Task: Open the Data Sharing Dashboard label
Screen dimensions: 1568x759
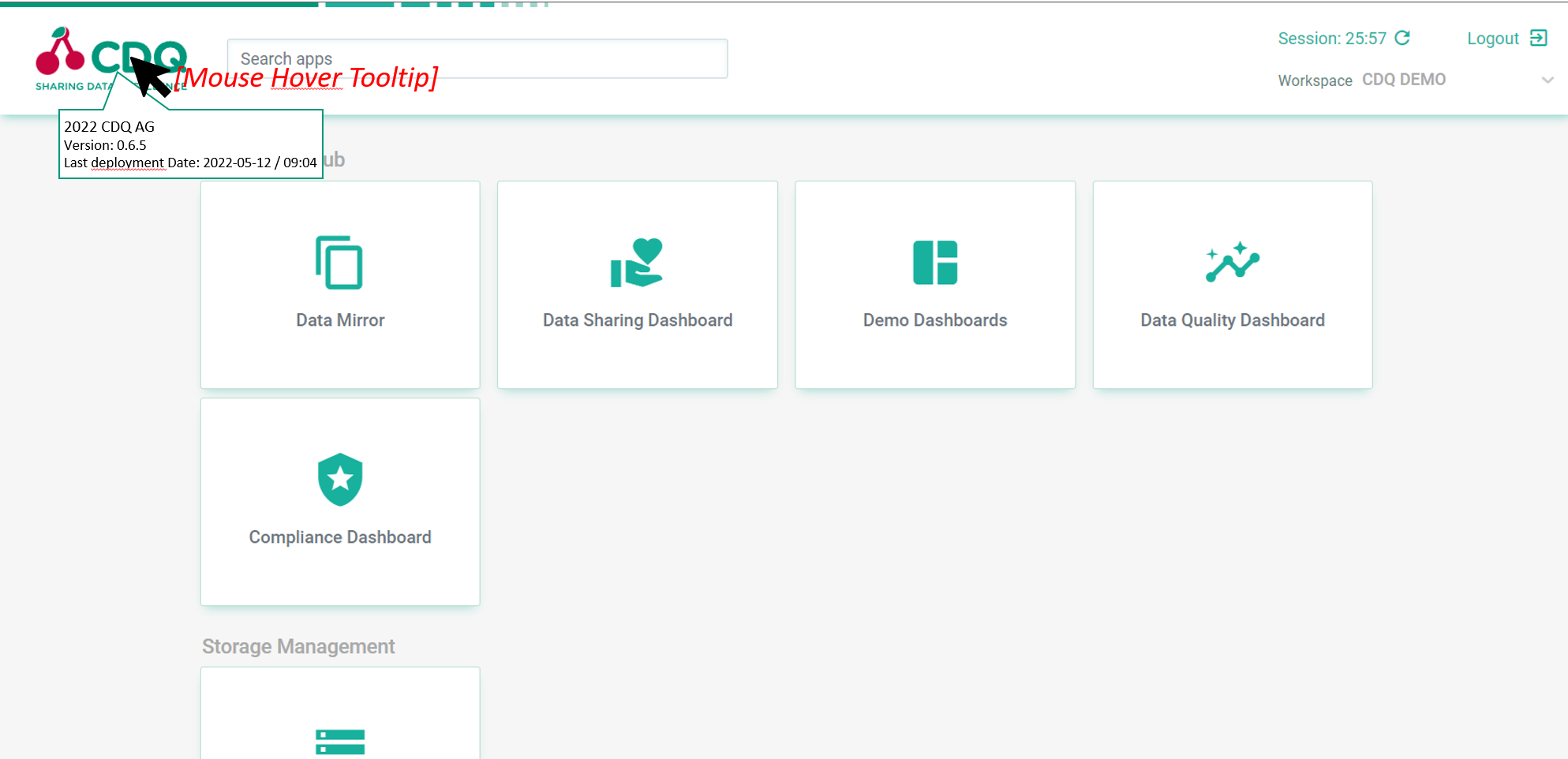Action: [x=638, y=320]
